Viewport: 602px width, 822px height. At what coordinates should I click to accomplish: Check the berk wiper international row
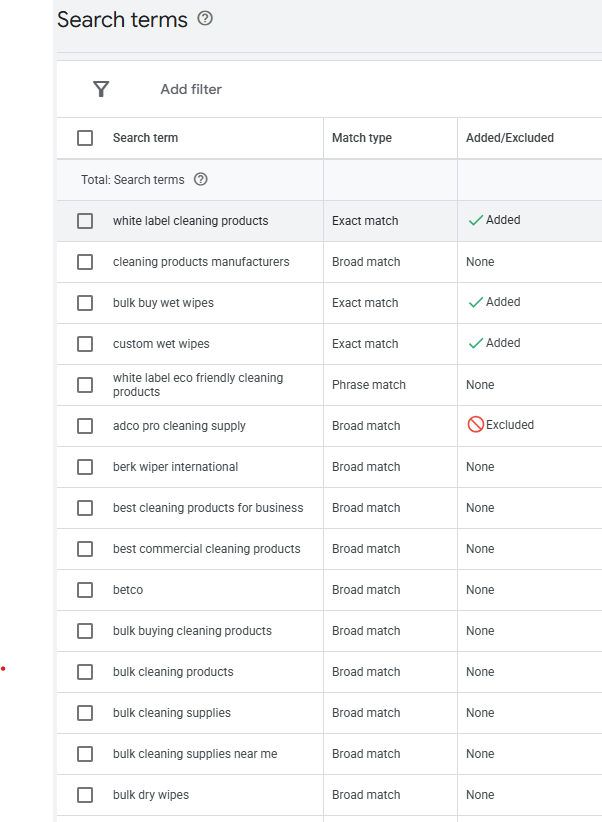pyautogui.click(x=85, y=467)
